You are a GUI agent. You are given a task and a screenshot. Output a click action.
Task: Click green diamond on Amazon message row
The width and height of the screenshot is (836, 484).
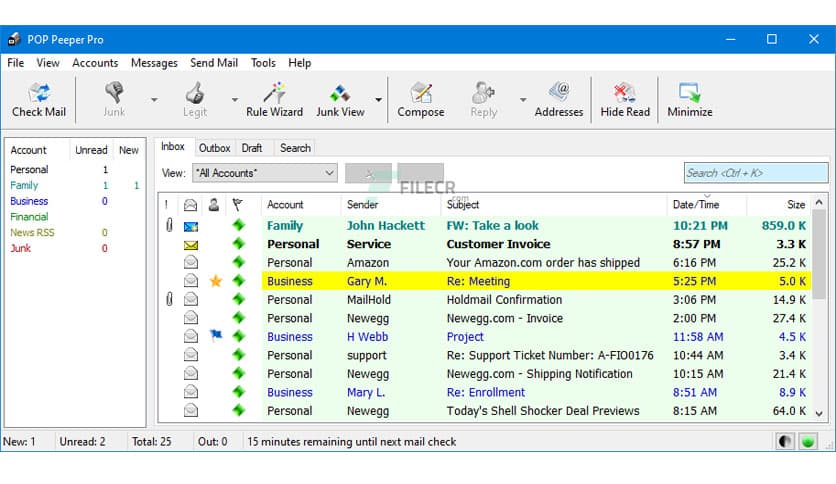point(238,262)
